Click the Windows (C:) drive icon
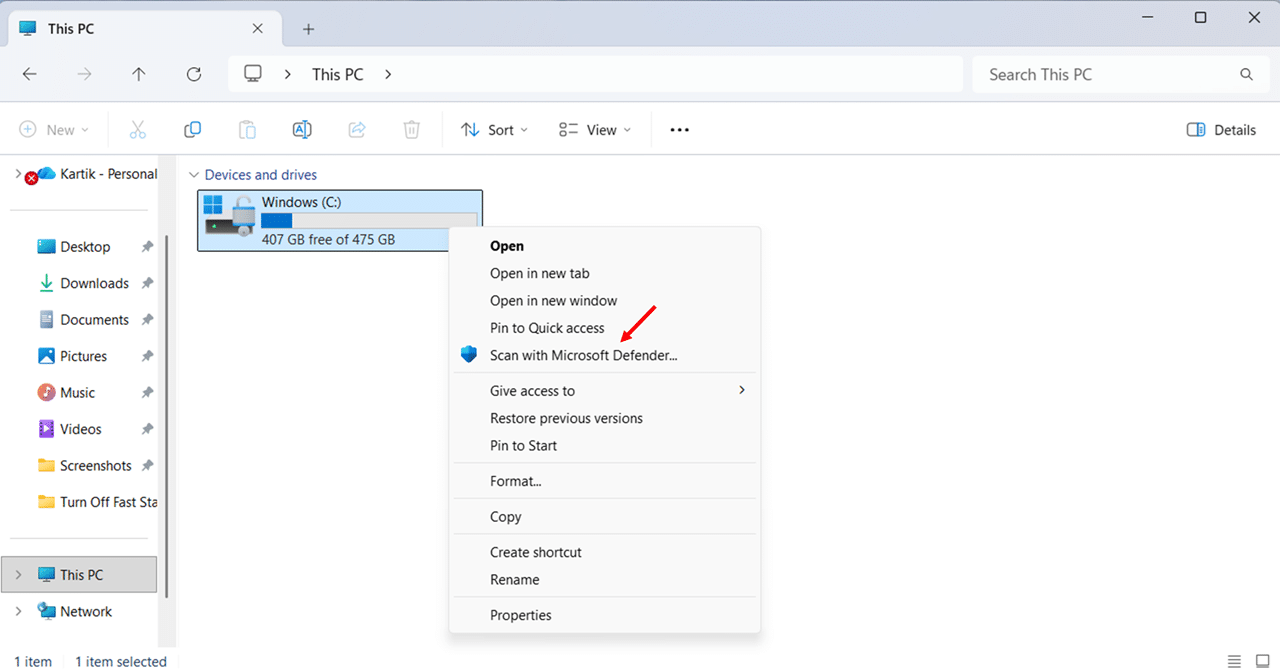 tap(228, 217)
